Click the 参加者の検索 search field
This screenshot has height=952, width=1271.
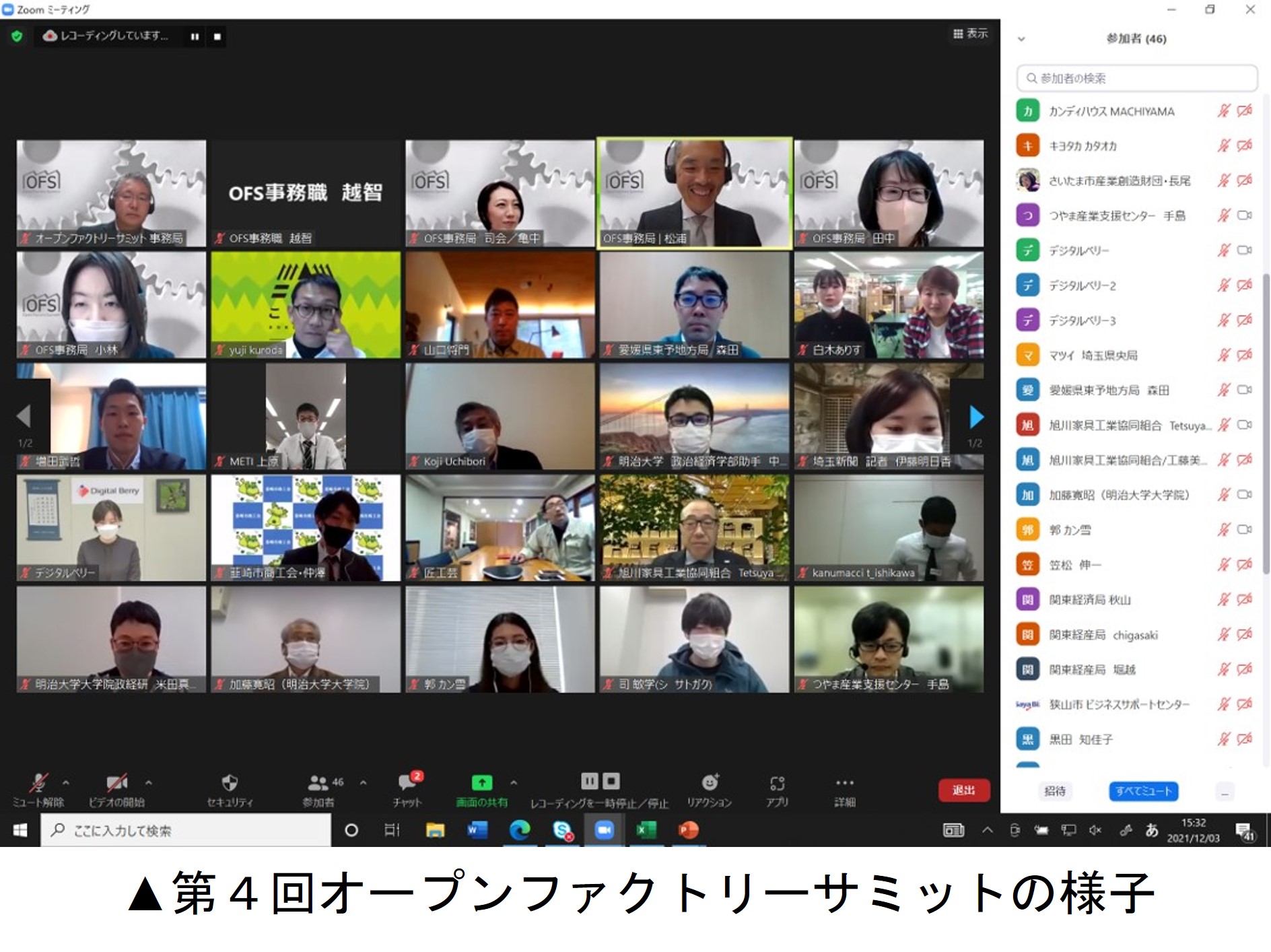[1136, 78]
